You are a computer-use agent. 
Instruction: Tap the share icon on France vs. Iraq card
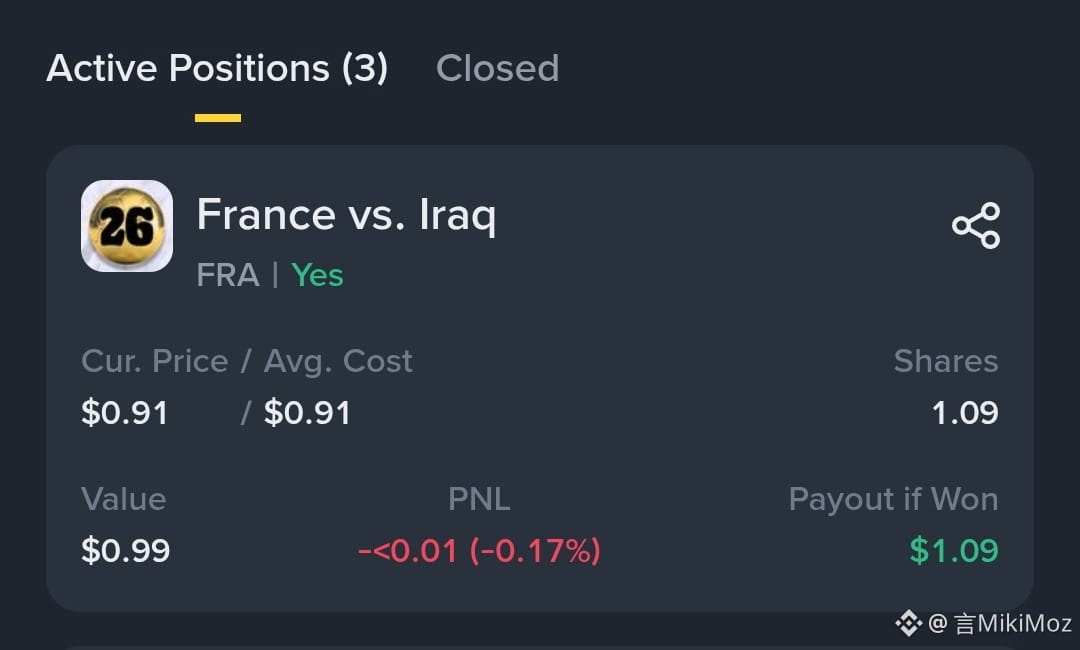pos(976,225)
